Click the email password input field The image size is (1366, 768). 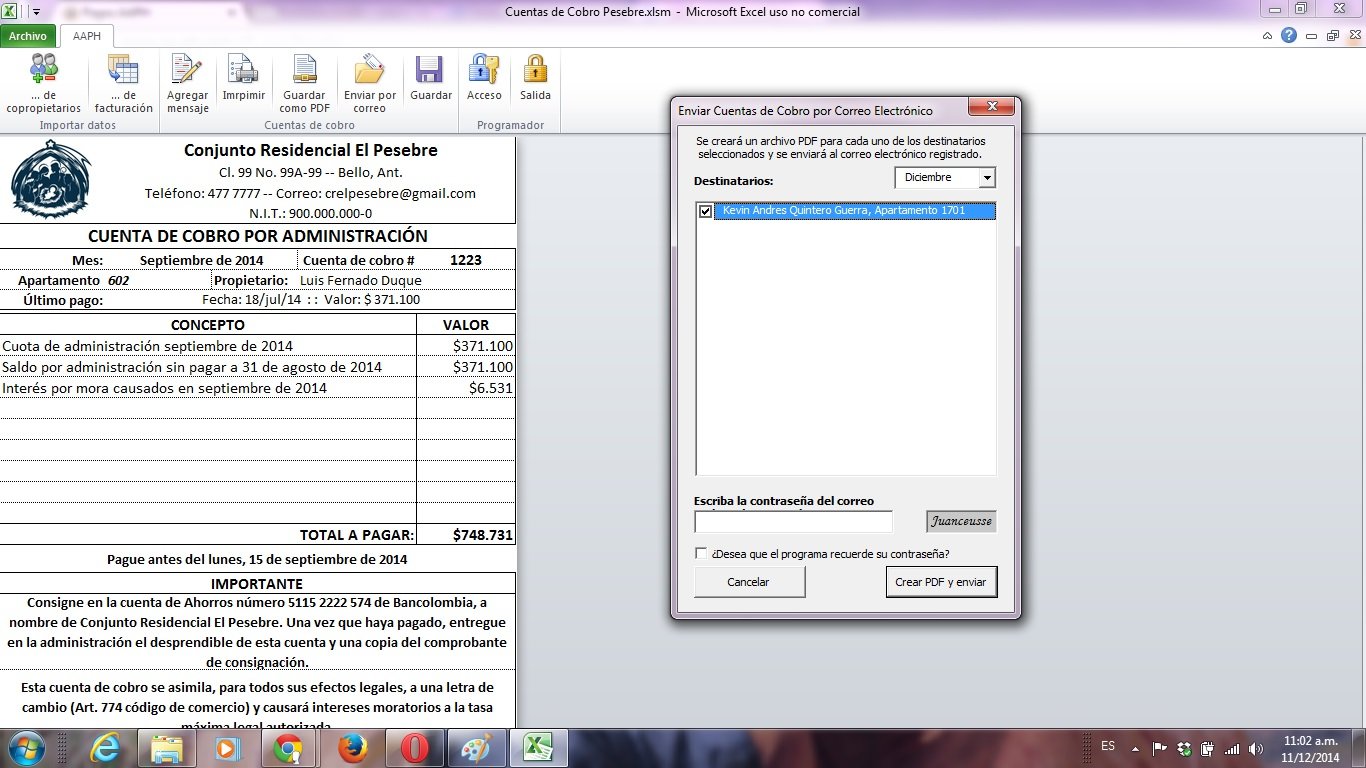point(793,522)
